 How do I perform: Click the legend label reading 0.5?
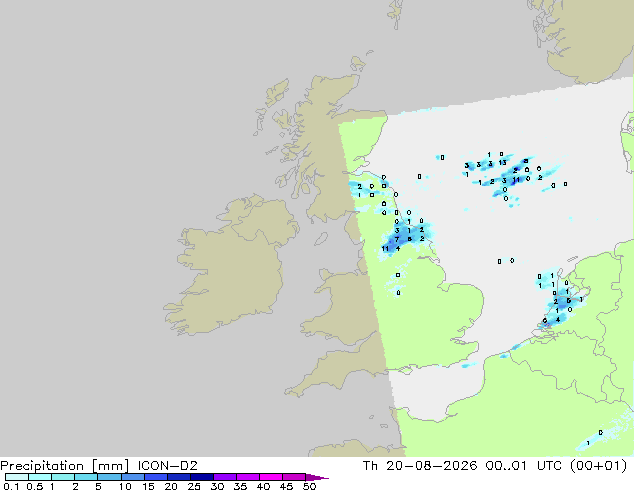(35, 486)
